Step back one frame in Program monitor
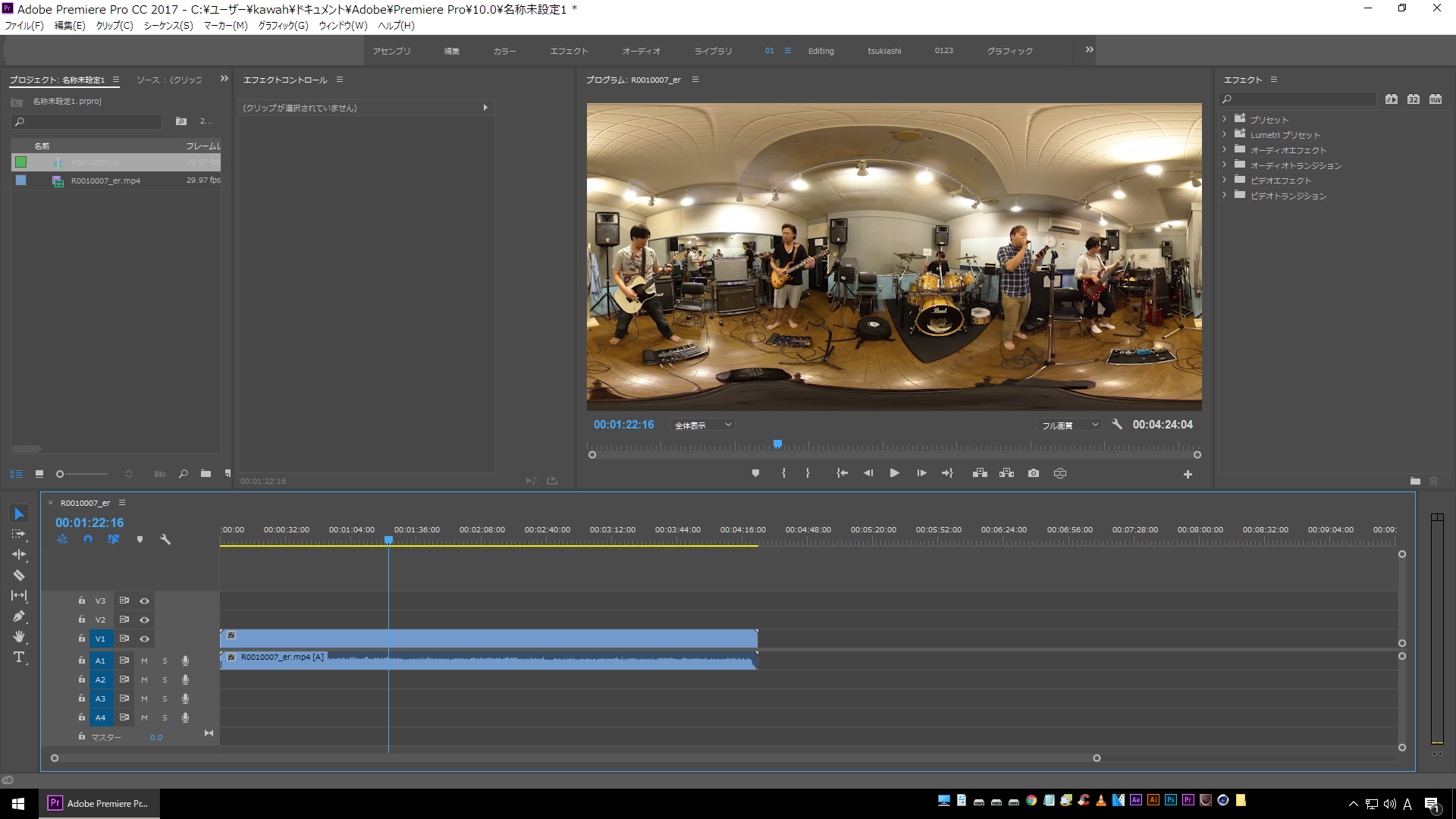Viewport: 1456px width, 819px height. click(868, 473)
